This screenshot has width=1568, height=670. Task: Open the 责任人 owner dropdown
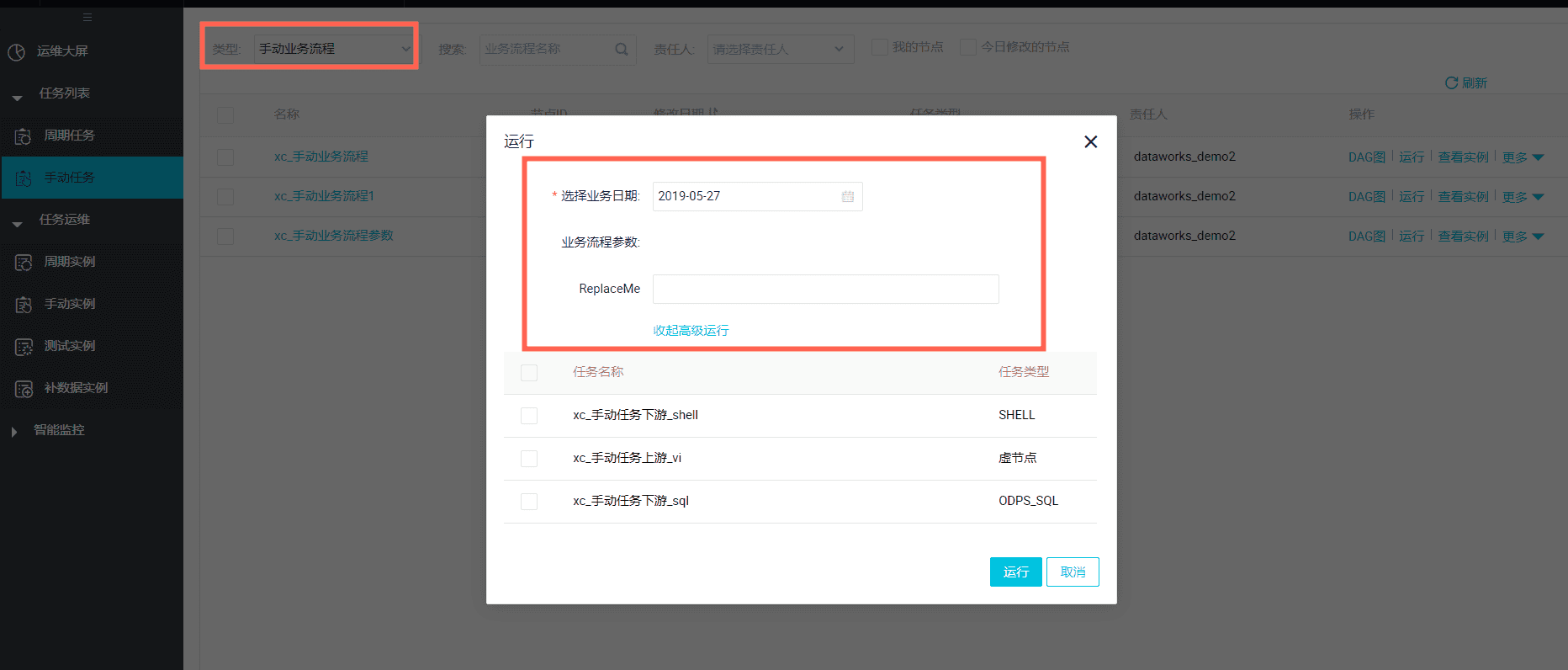point(781,49)
